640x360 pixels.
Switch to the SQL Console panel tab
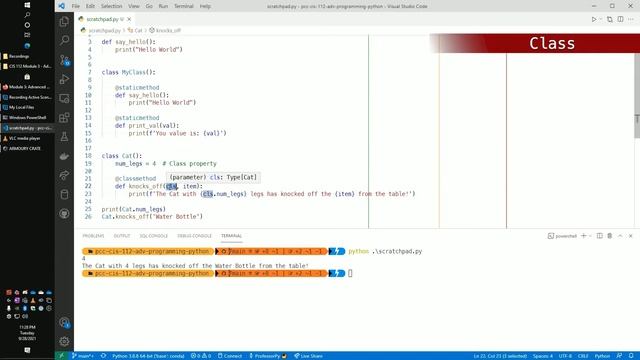(x=153, y=236)
